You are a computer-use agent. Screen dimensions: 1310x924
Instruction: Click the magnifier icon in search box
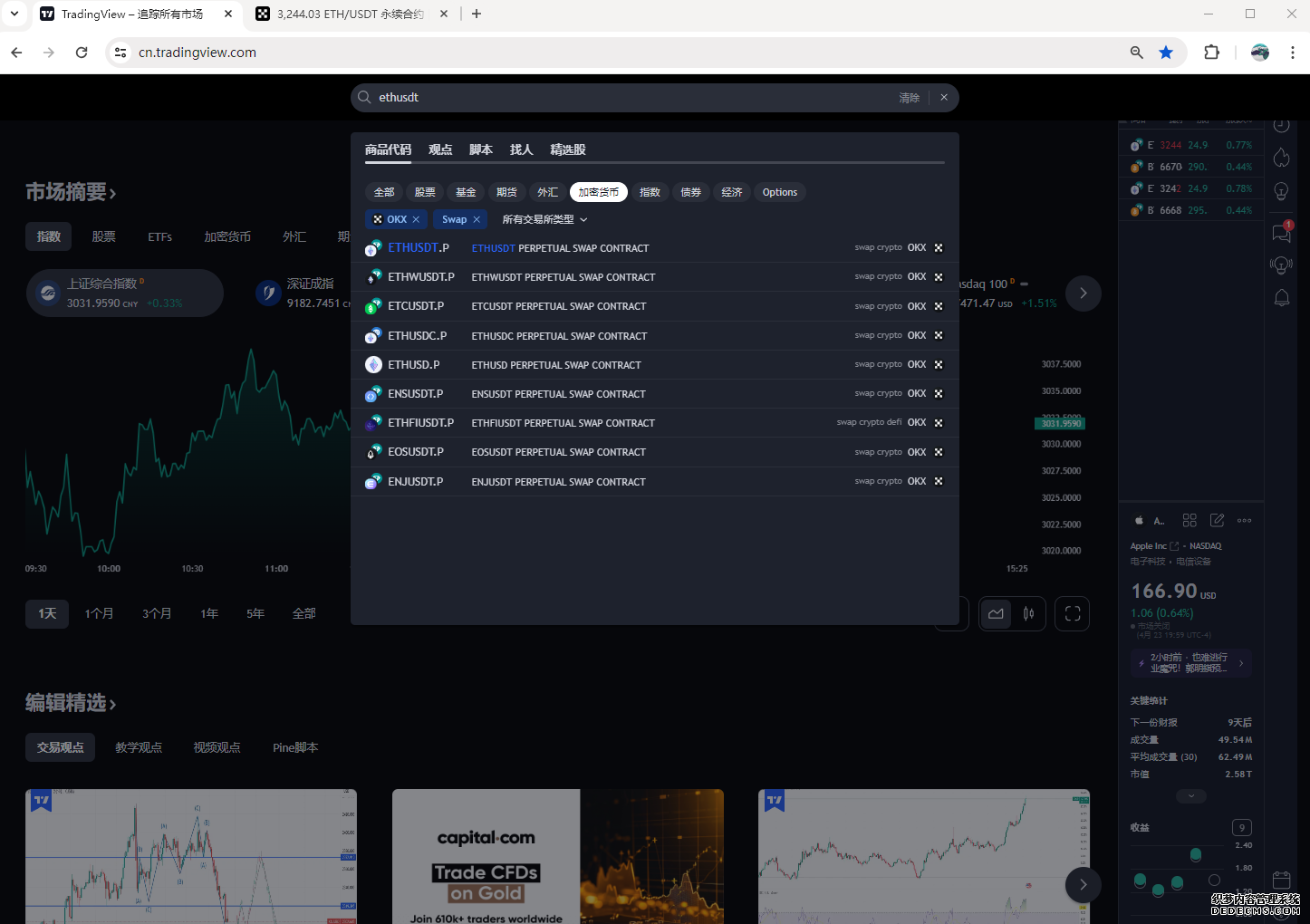[364, 97]
